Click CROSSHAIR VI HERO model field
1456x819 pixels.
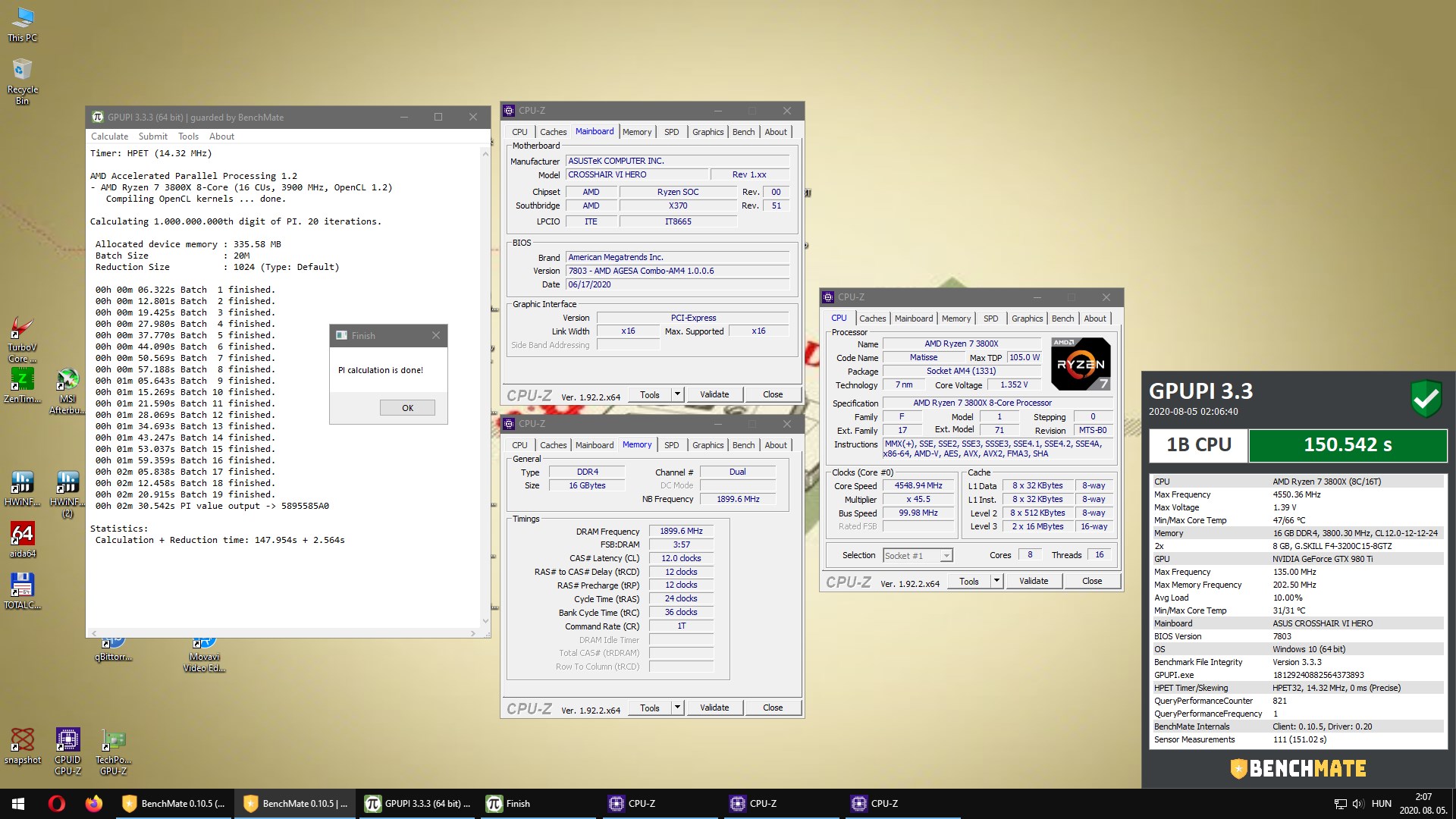636,174
